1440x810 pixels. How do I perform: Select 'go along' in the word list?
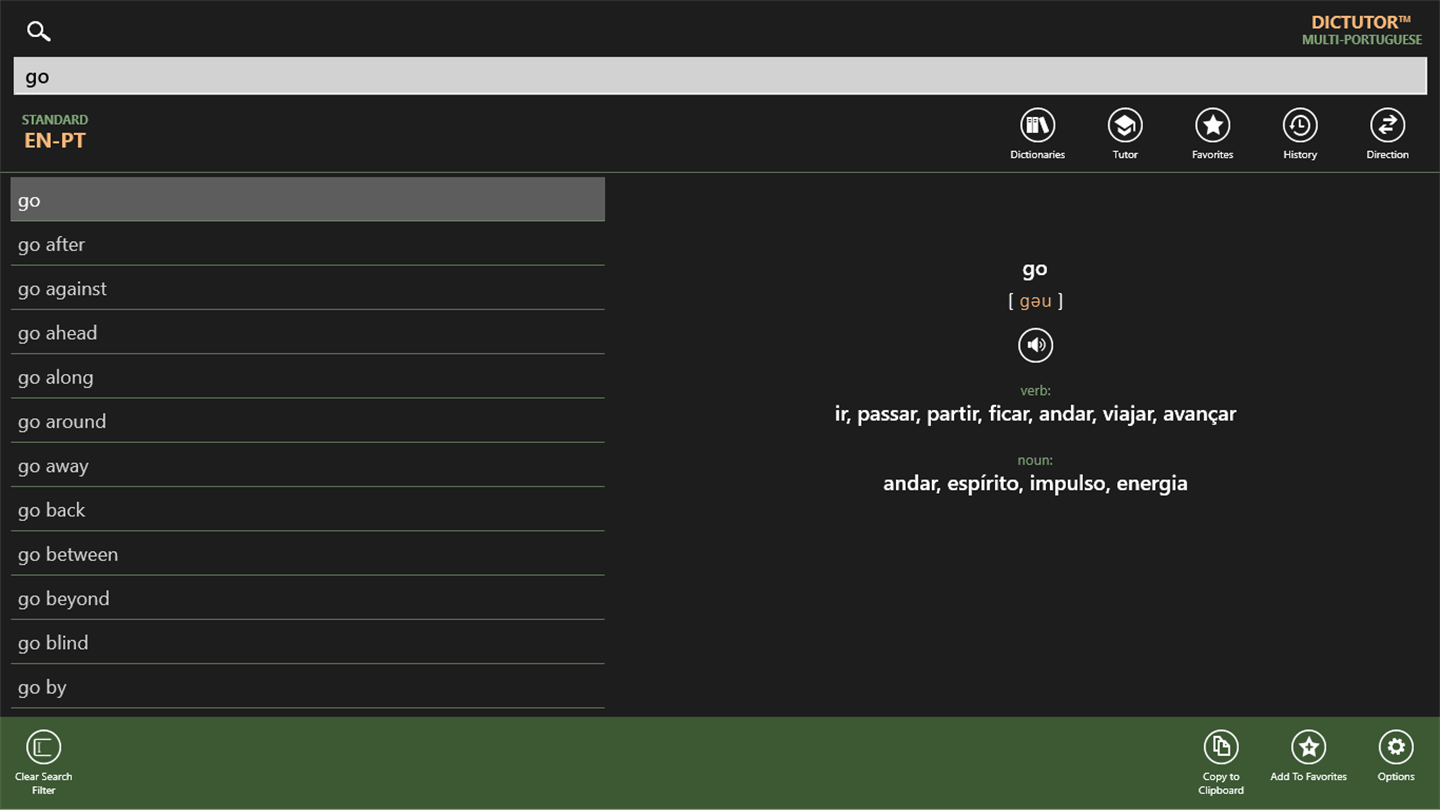click(308, 377)
